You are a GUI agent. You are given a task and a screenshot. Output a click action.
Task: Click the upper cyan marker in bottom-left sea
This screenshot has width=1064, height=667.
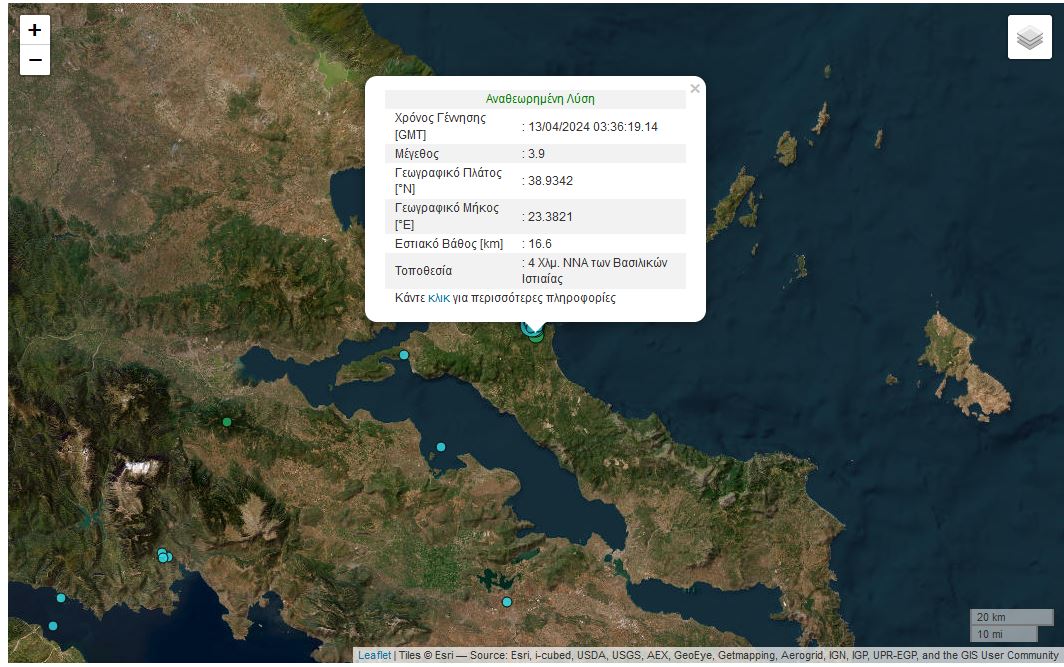[x=61, y=598]
